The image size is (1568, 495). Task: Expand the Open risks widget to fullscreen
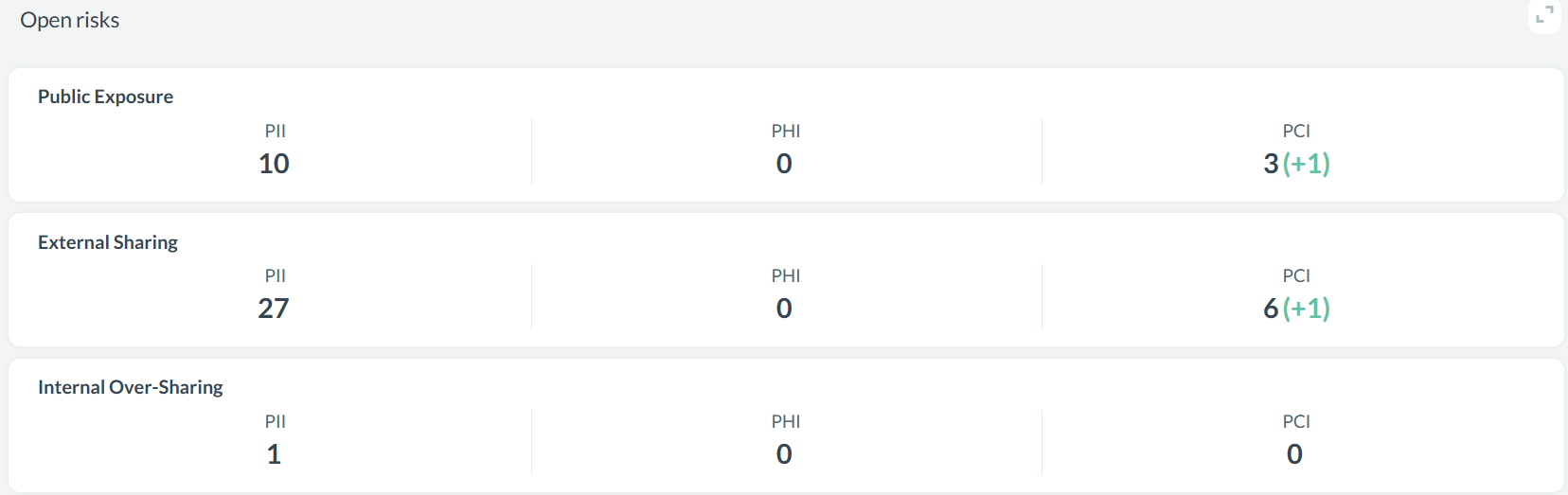(x=1544, y=15)
